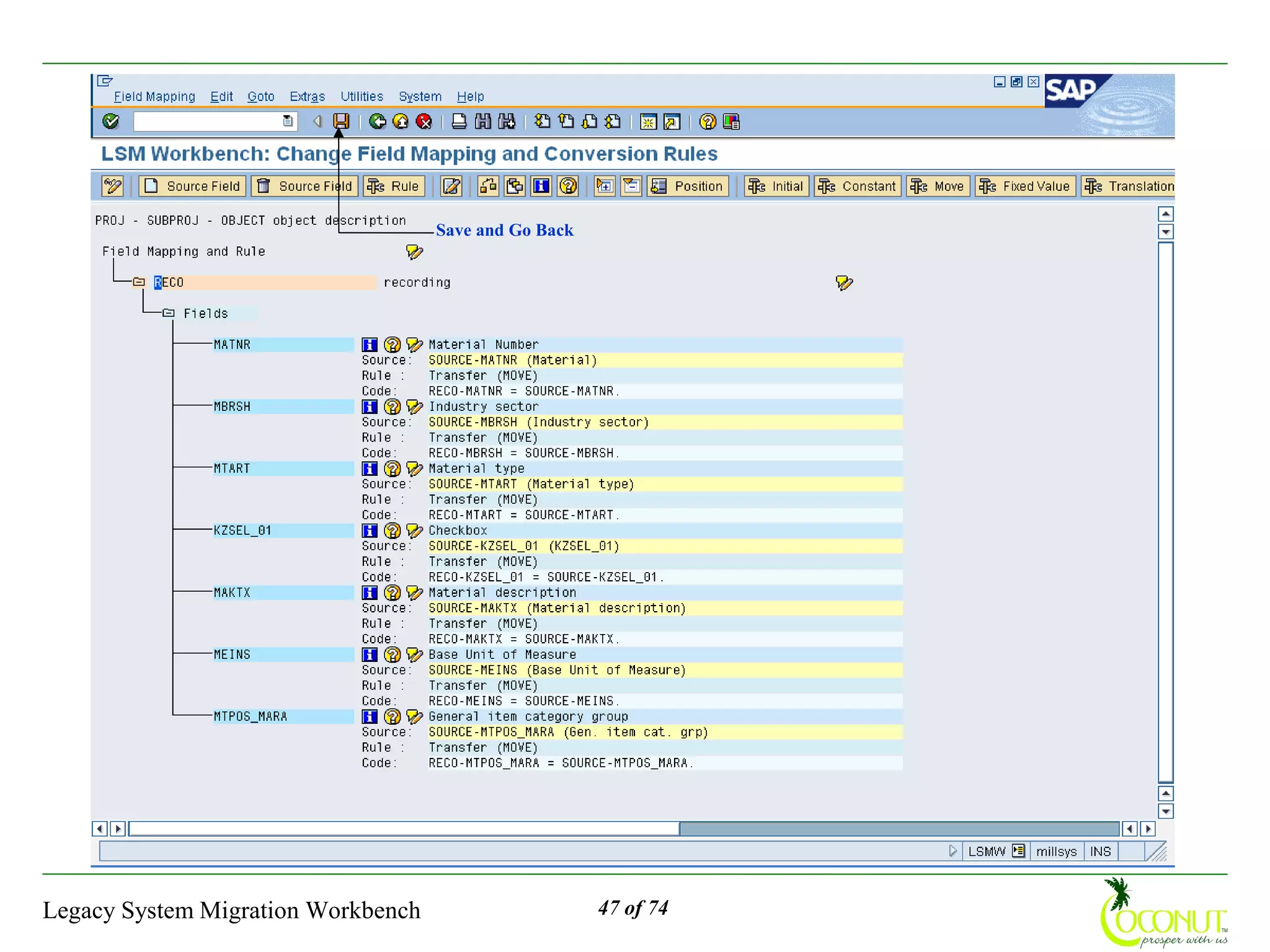The width and height of the screenshot is (1270, 952).
Task: Click the Print icon in toolbar
Action: [x=459, y=121]
